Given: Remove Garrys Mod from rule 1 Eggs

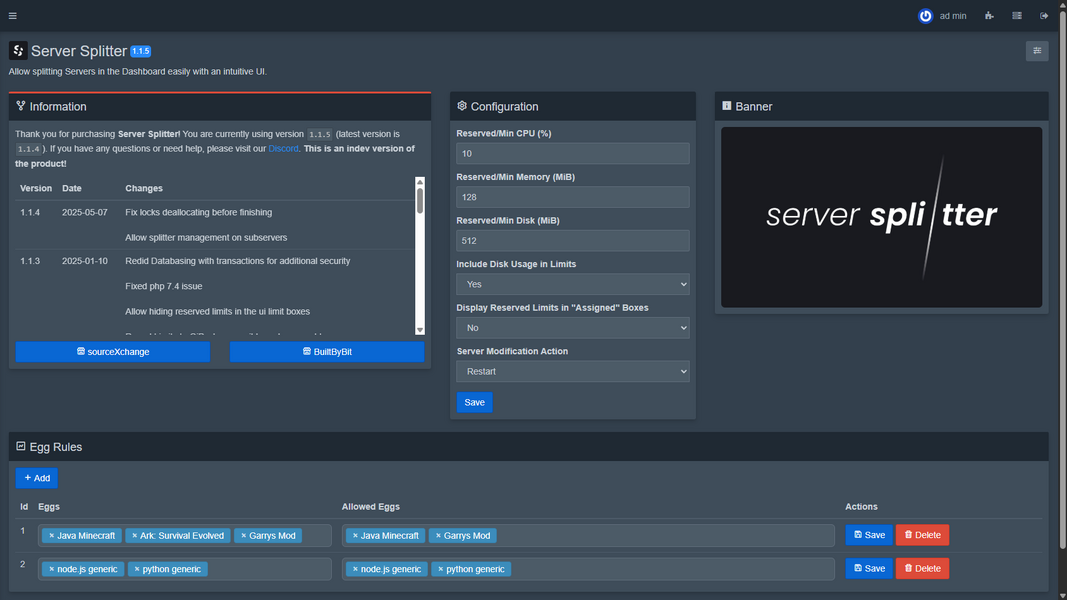Looking at the screenshot, I should tap(244, 535).
